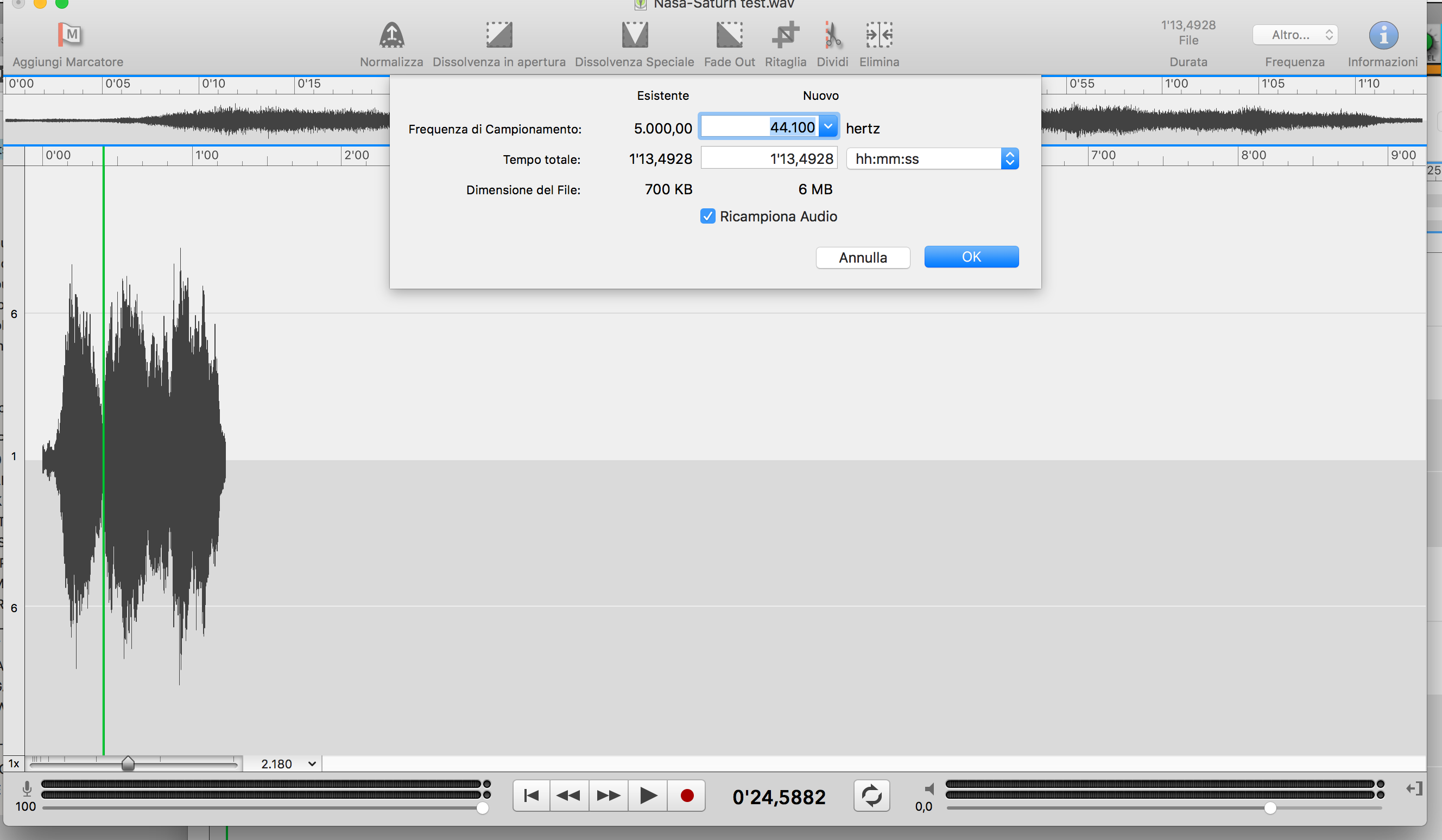Move the horizontal zoom slider handle
The height and width of the screenshot is (840, 1442).
click(x=128, y=763)
